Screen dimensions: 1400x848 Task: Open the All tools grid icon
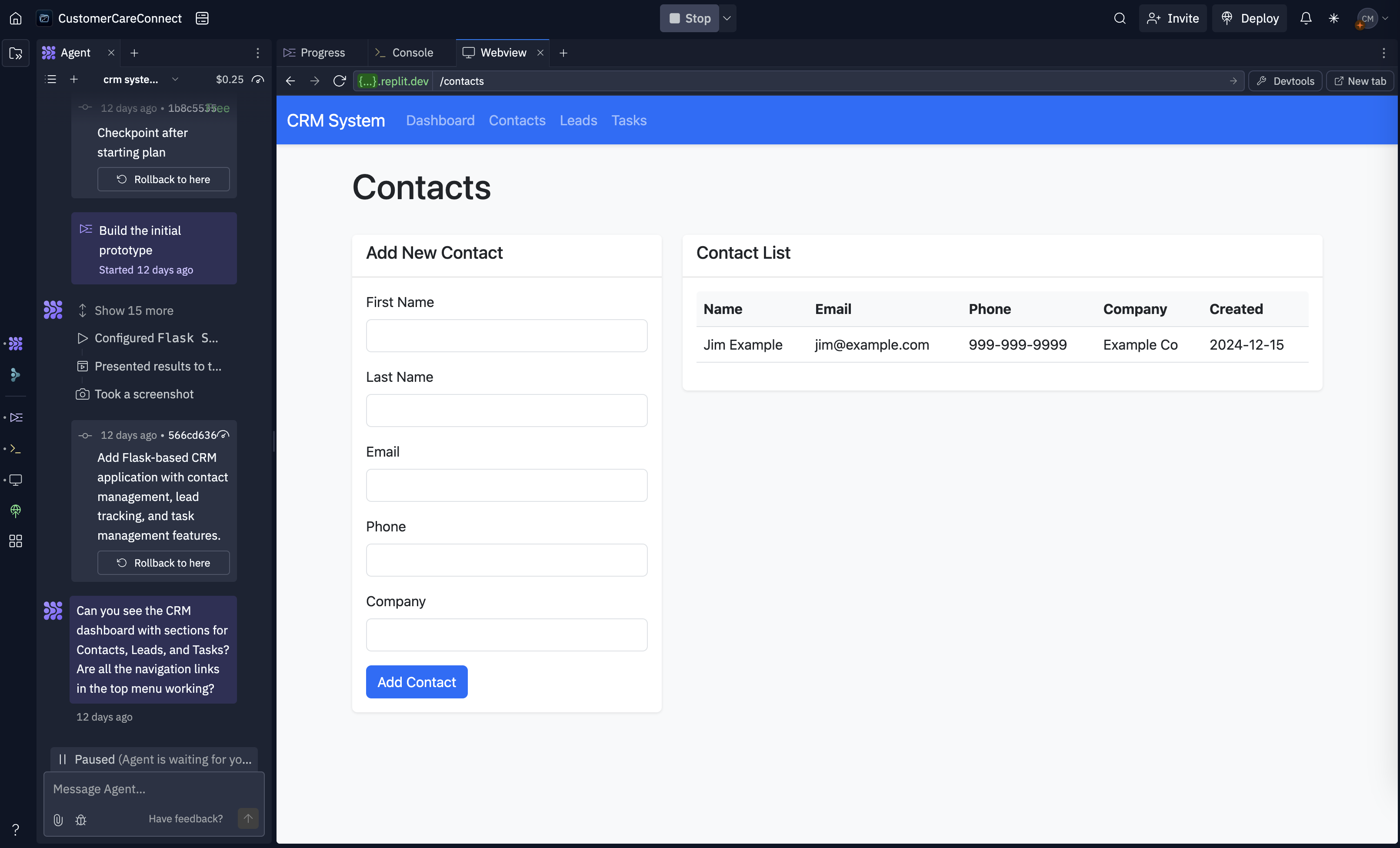coord(15,541)
